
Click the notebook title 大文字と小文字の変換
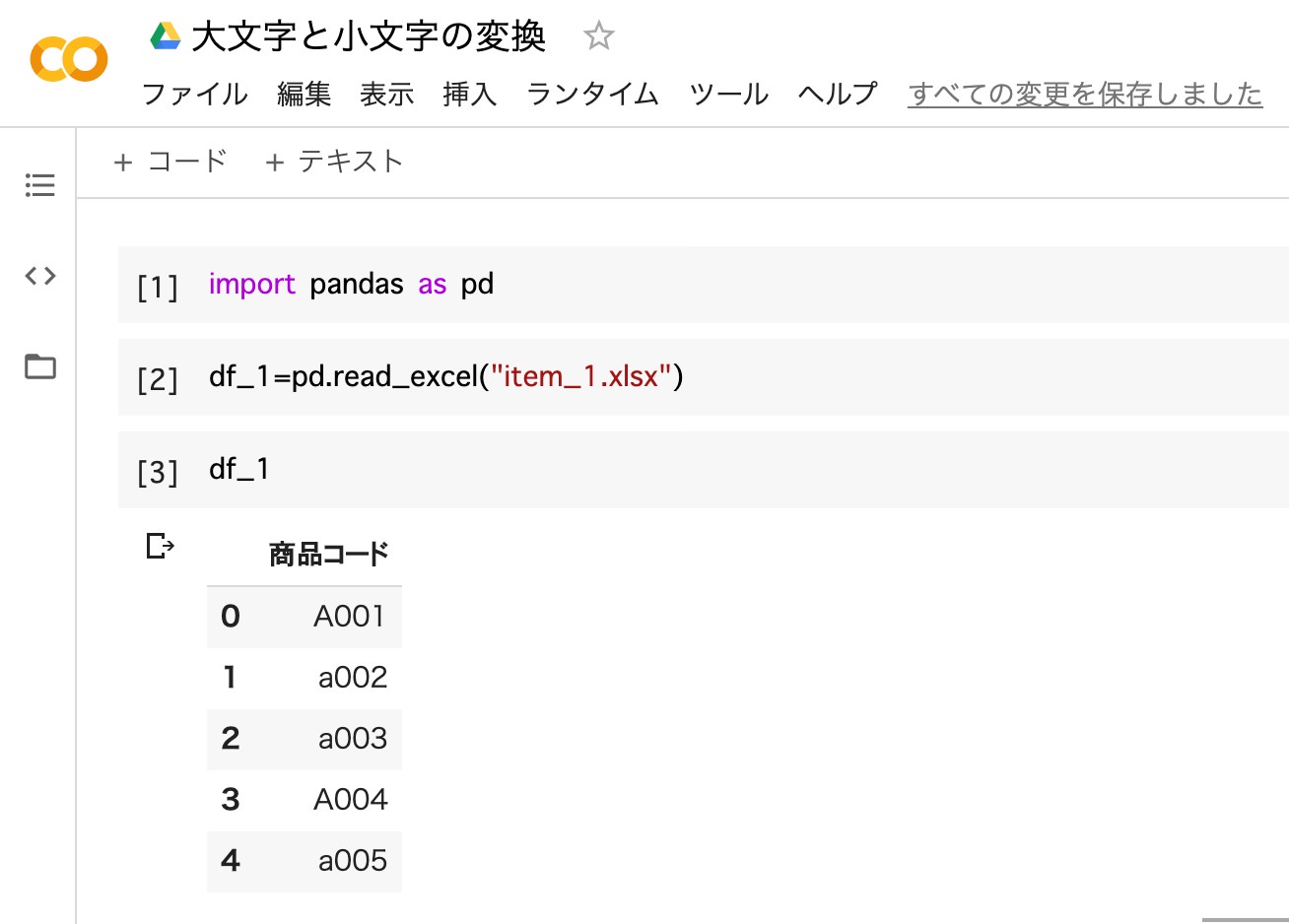pyautogui.click(x=369, y=36)
